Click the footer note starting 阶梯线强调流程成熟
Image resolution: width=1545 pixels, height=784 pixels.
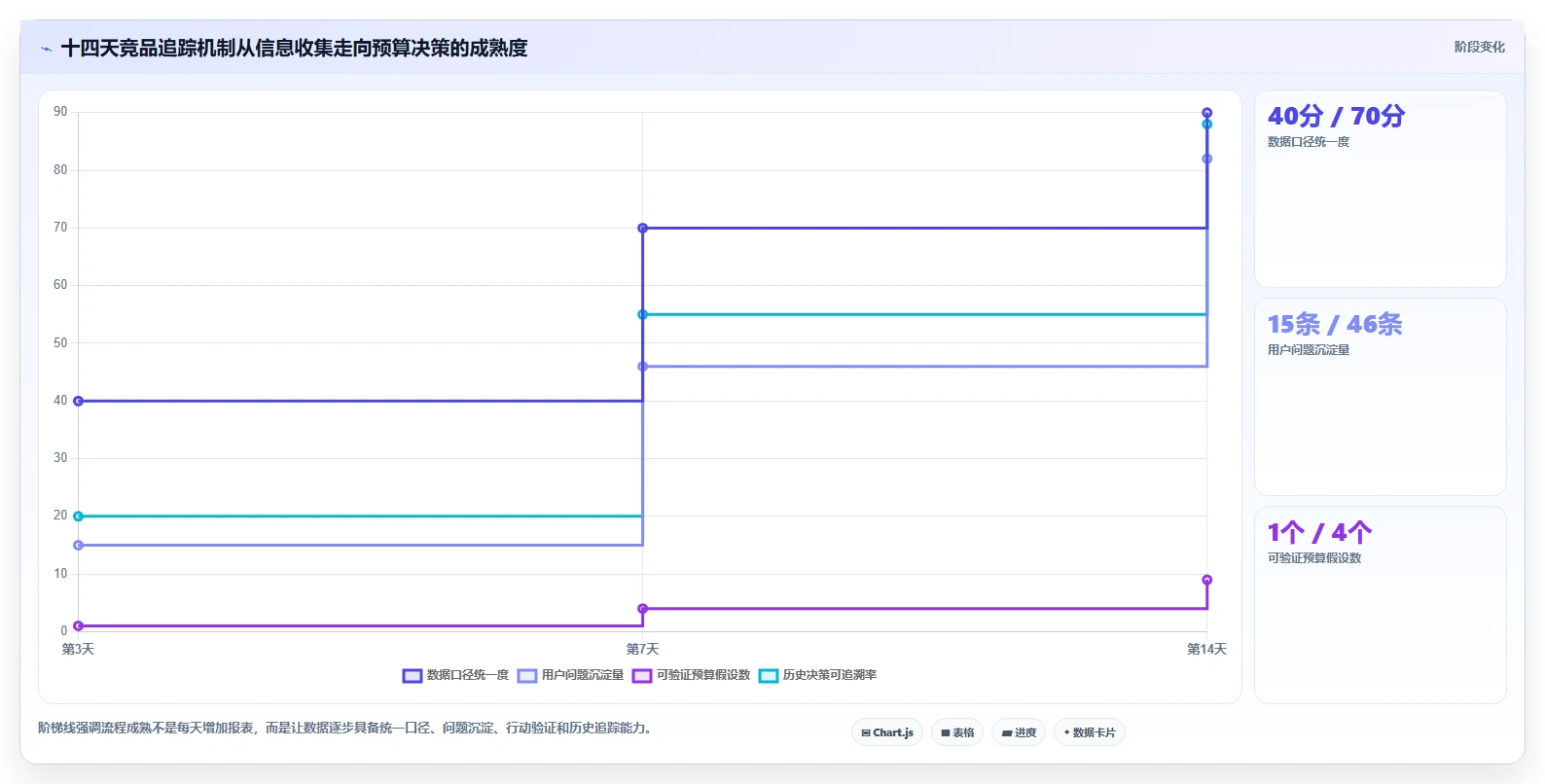coord(345,728)
